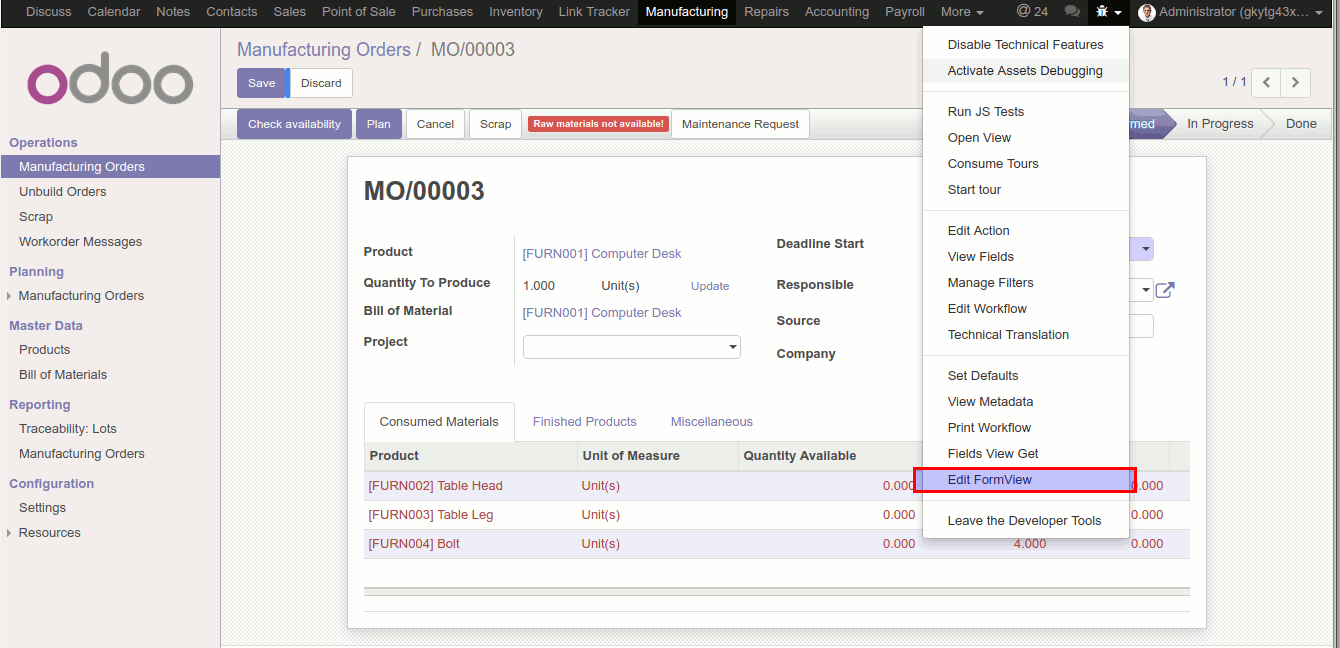Open the Deadline Start dropdown arrow
The image size is (1340, 648).
pyautogui.click(x=1145, y=249)
